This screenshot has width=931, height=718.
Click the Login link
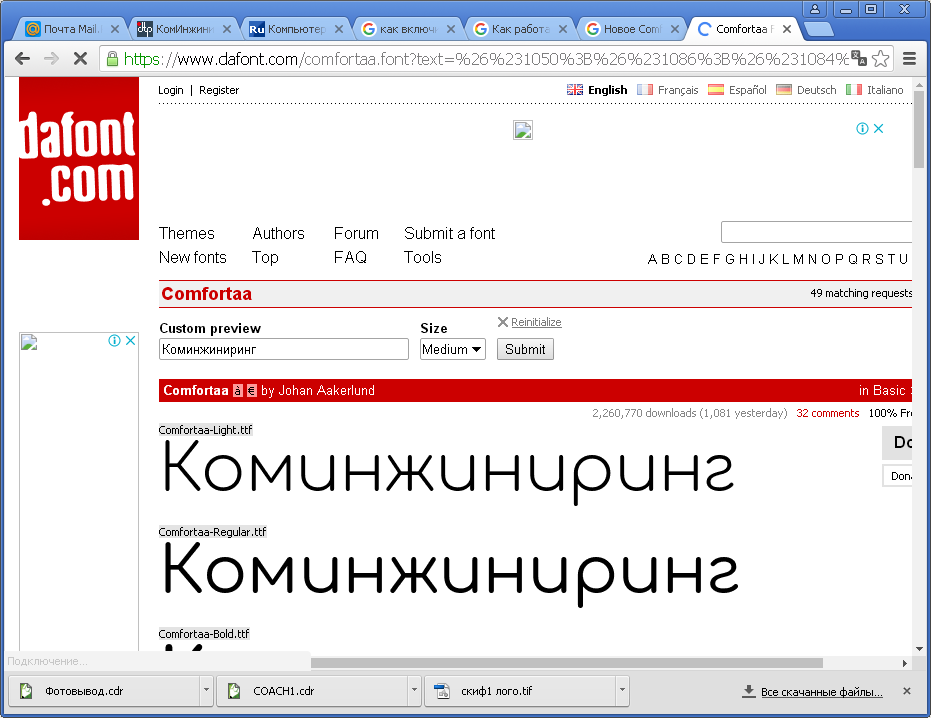(170, 90)
